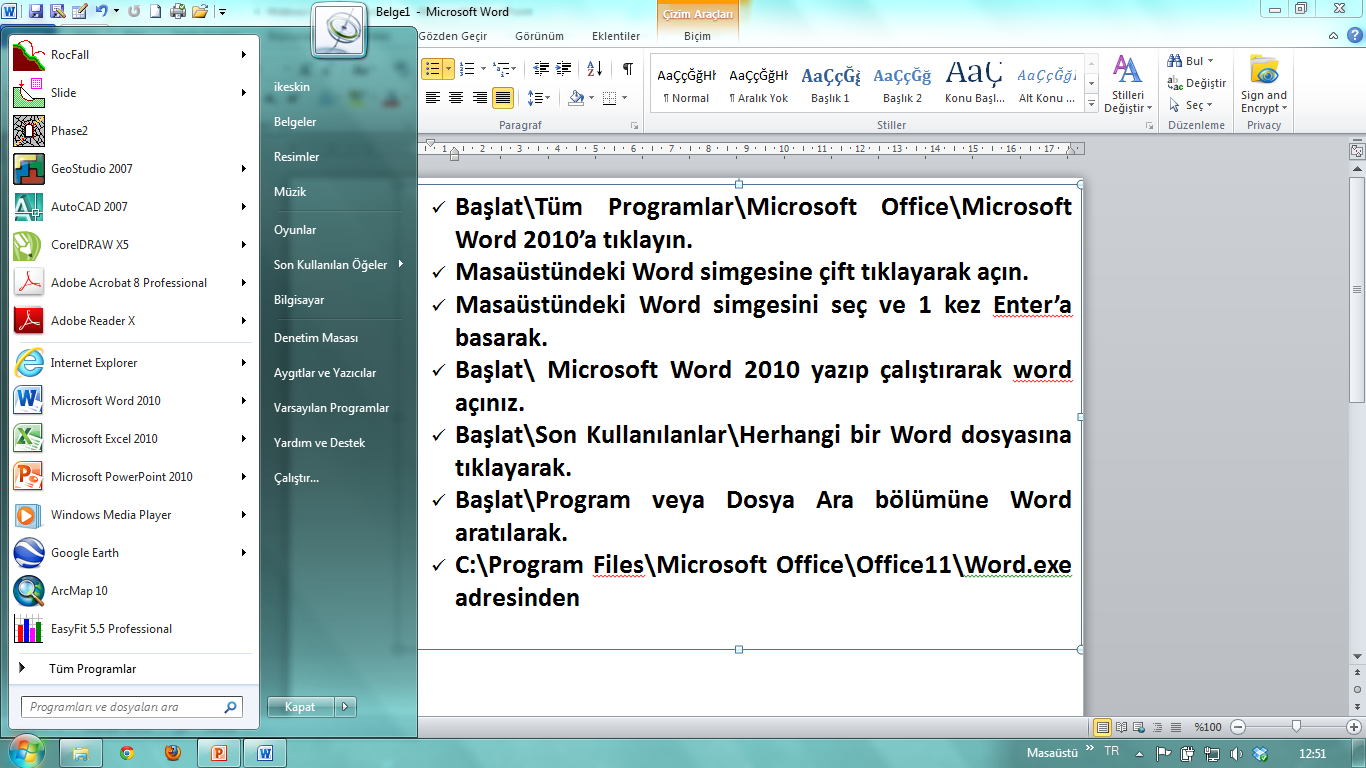Open Paragraf dialog launcher
Image resolution: width=1366 pixels, height=768 pixels.
[x=634, y=126]
